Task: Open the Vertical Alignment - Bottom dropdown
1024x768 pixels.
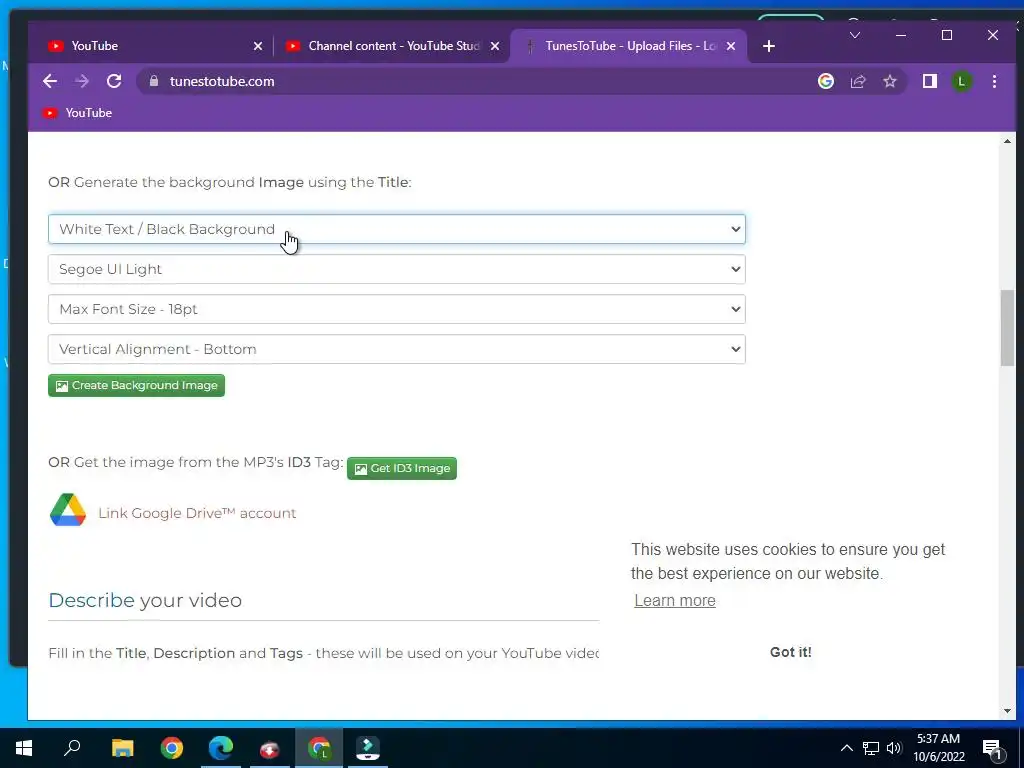Action: point(396,349)
